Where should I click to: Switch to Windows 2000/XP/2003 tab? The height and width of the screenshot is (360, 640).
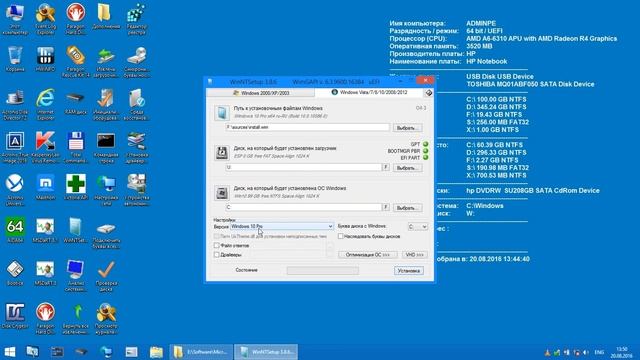coord(260,93)
